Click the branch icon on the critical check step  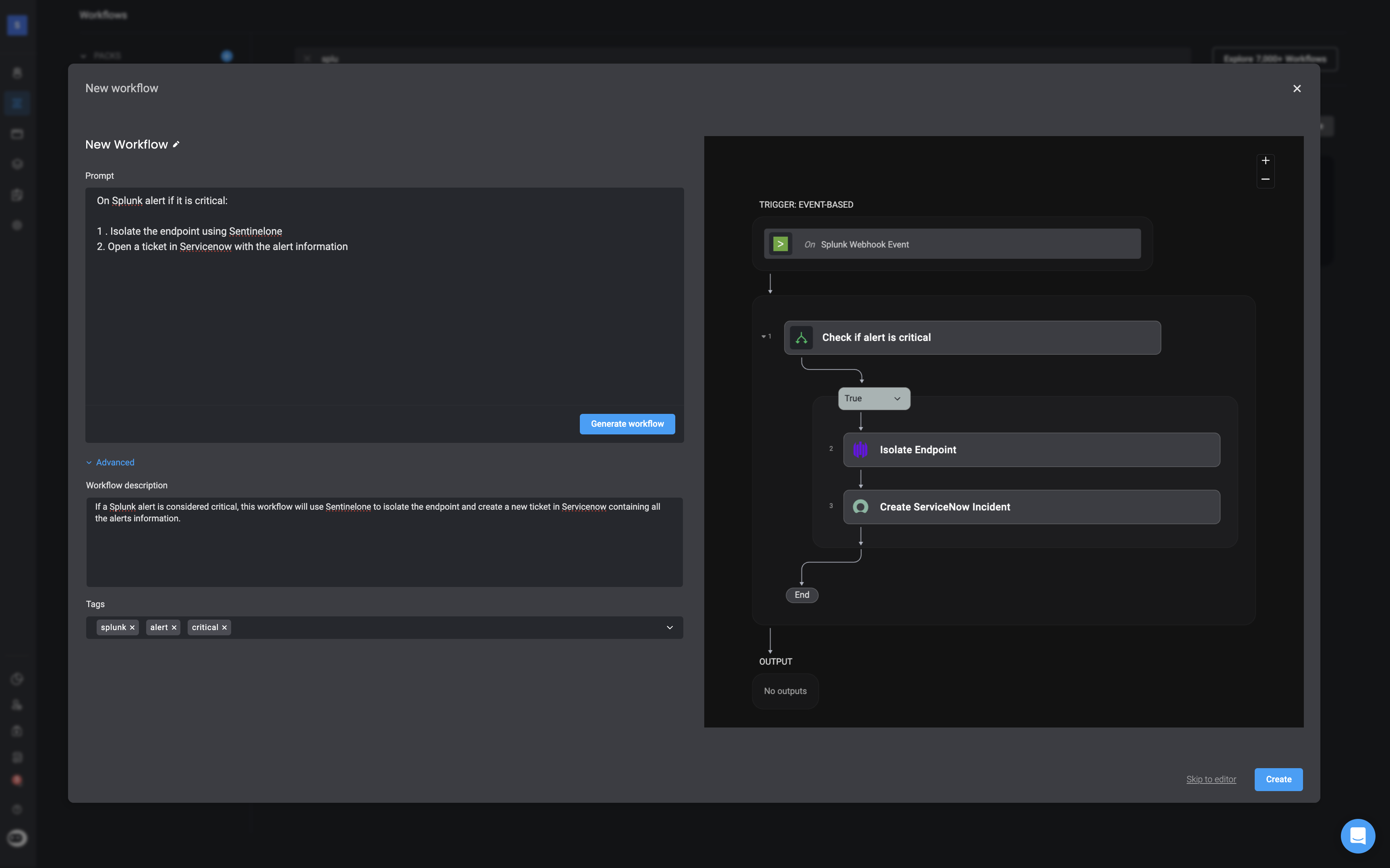pos(801,337)
